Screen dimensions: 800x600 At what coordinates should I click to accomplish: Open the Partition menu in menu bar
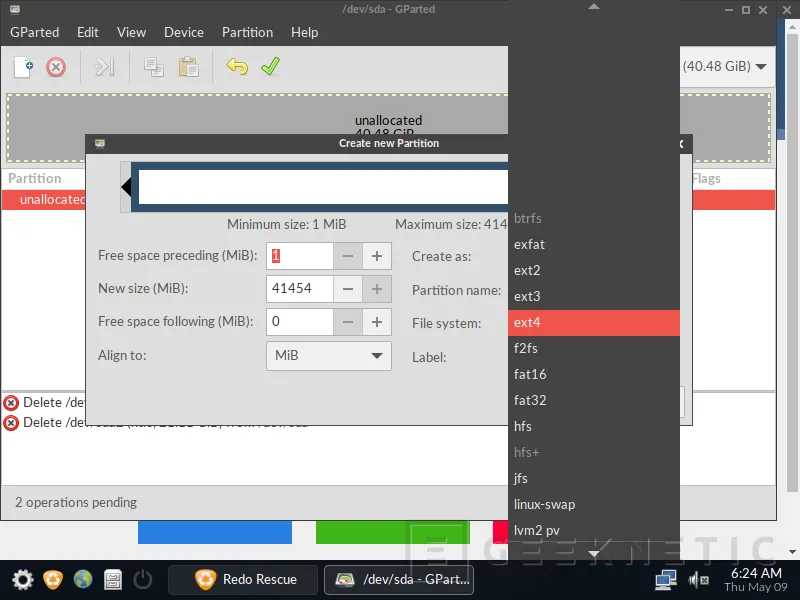tap(247, 32)
